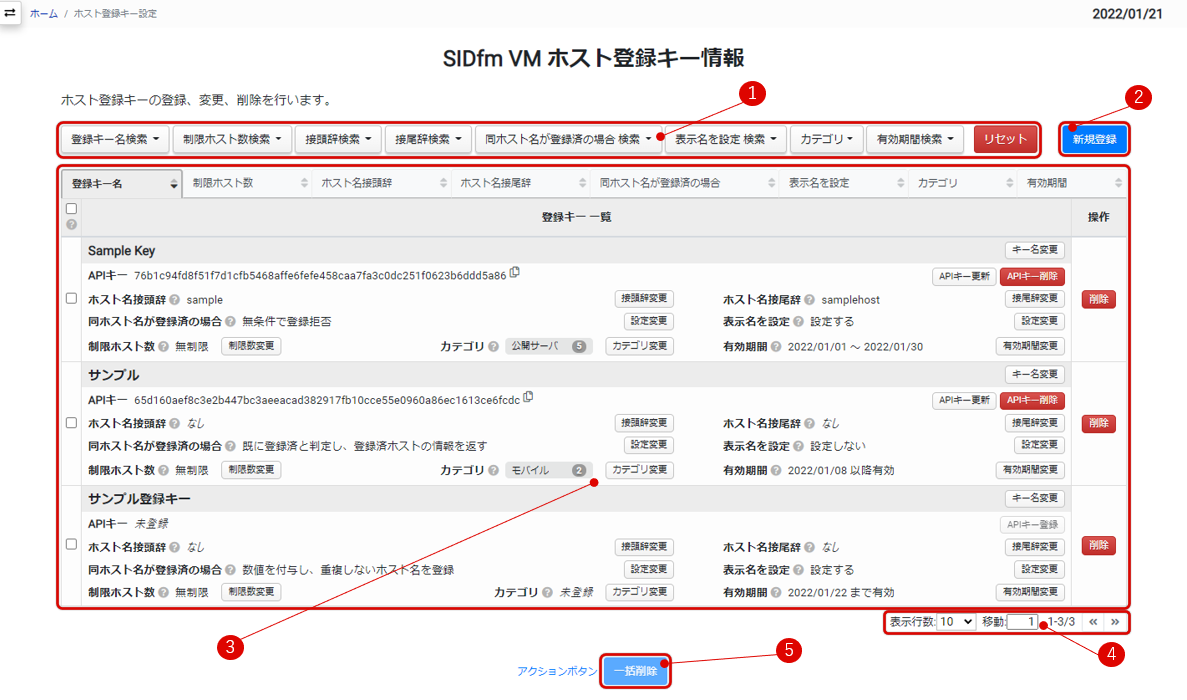Click カテゴリ変更 for Sample Key
This screenshot has height=700, width=1187.
640,346
